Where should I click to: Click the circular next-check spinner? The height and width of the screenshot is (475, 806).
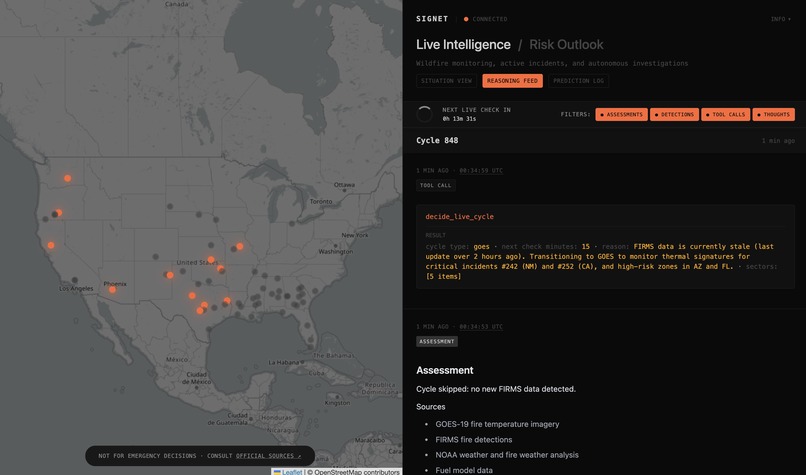425,114
